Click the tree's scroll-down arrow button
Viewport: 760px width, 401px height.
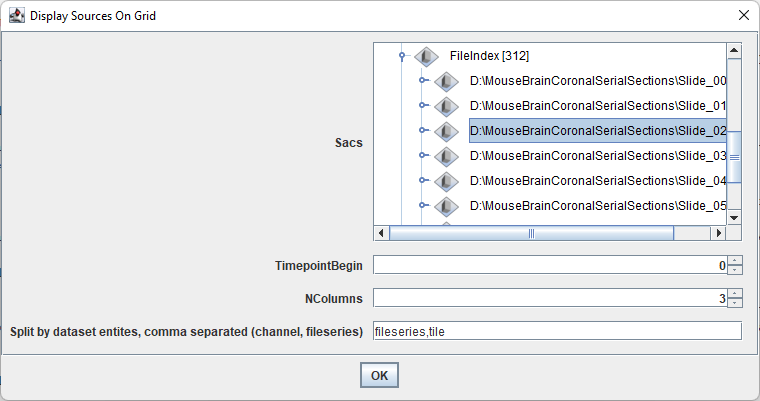tap(734, 218)
